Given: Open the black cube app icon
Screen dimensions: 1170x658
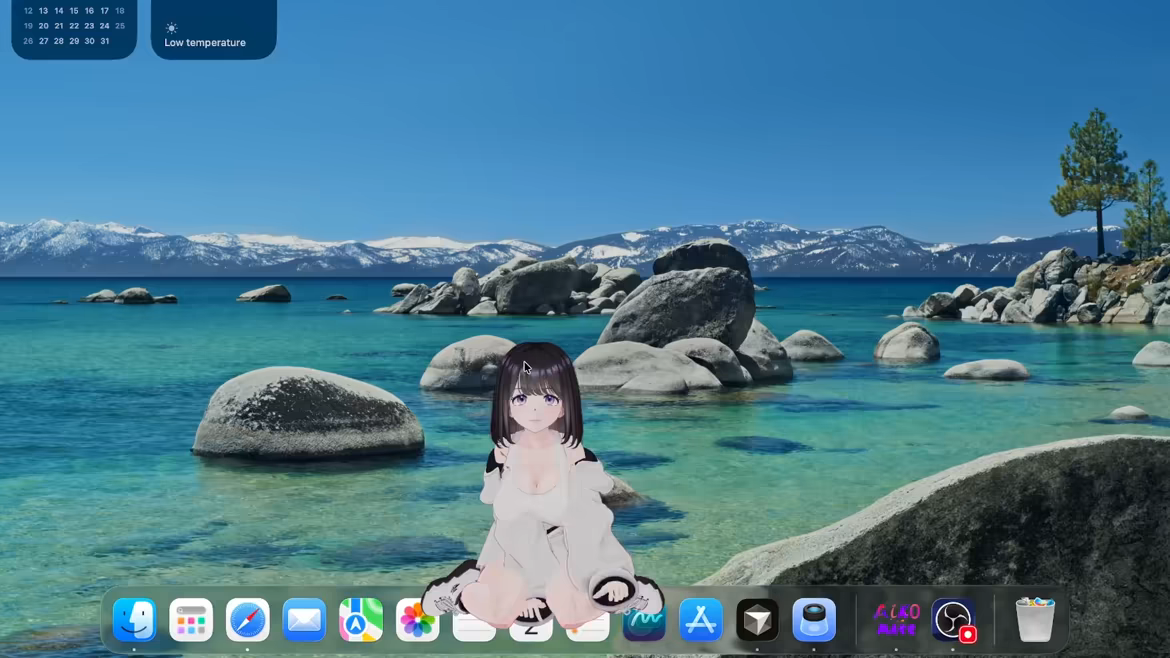Looking at the screenshot, I should (757, 619).
